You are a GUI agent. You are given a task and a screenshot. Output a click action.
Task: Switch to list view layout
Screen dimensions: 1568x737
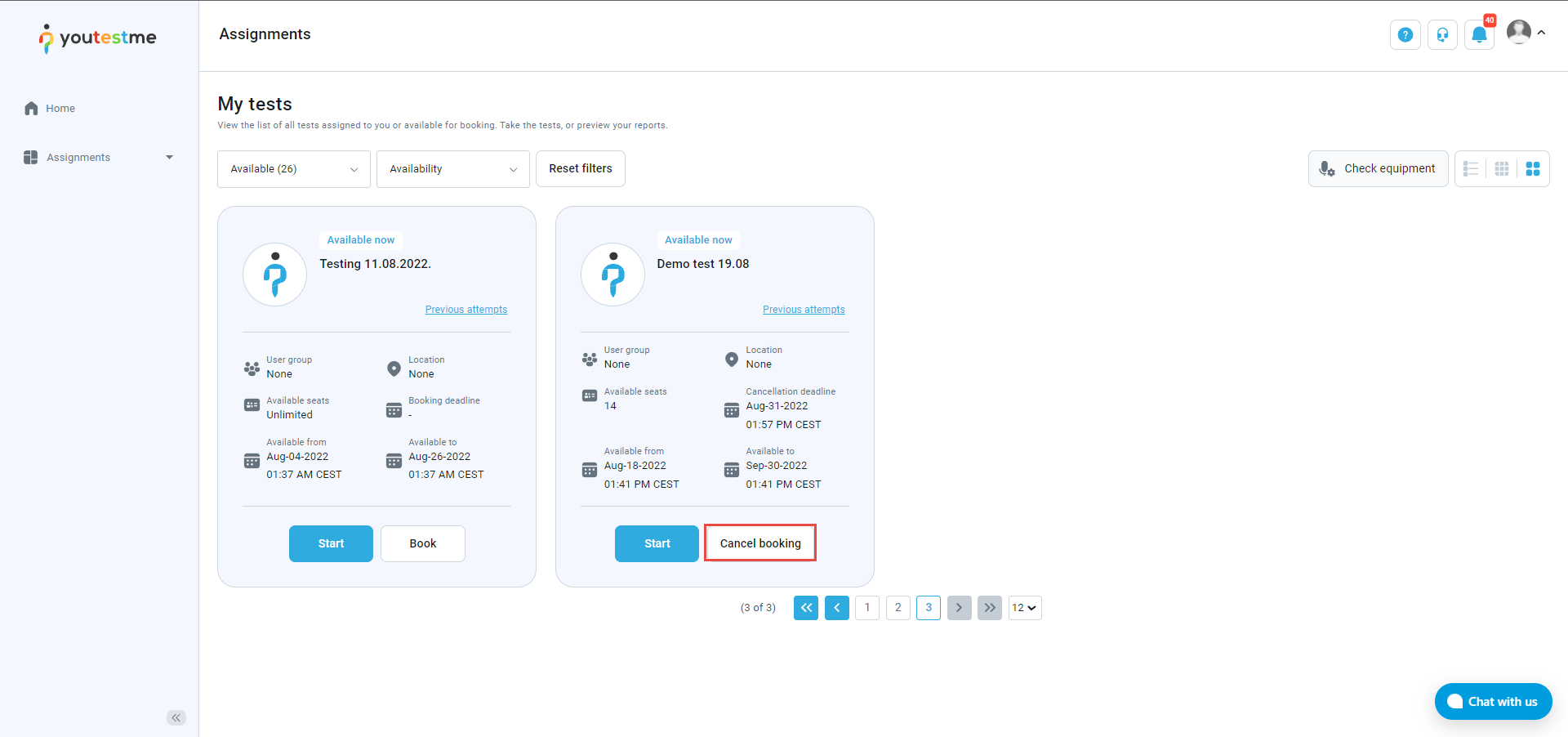point(1471,169)
